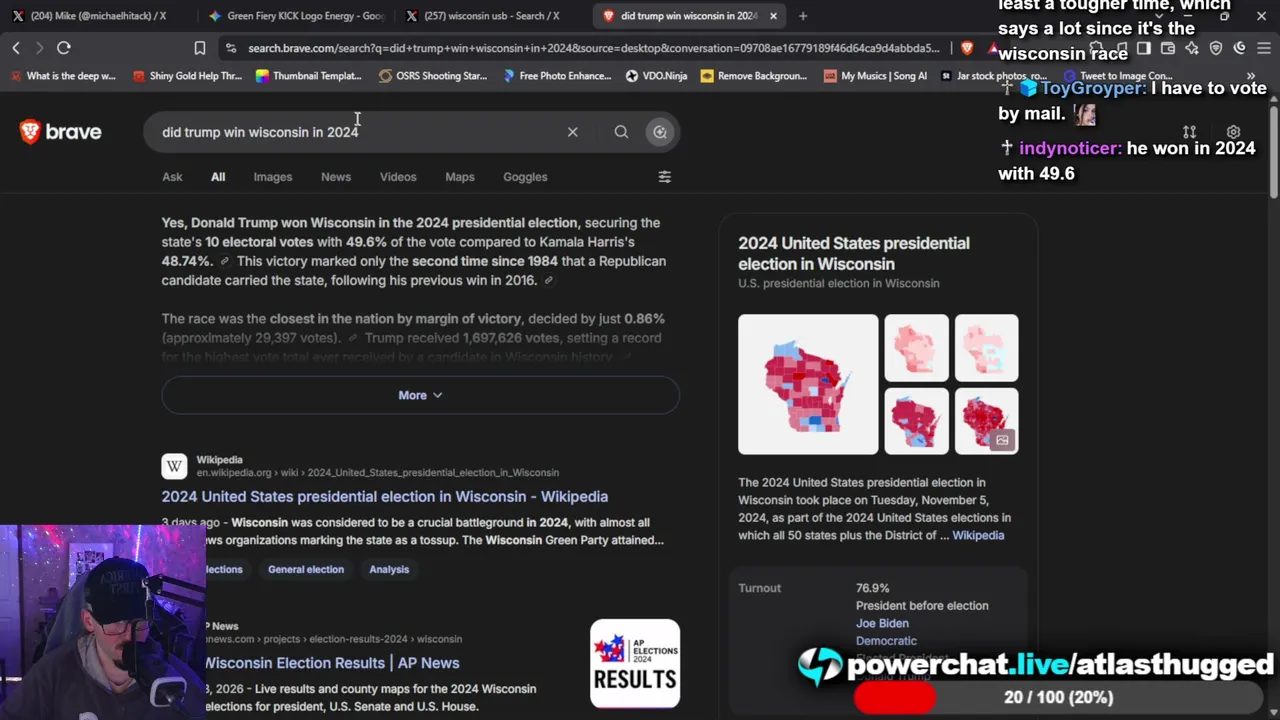The width and height of the screenshot is (1280, 720).
Task: Select the Ask search tab
Action: click(172, 177)
